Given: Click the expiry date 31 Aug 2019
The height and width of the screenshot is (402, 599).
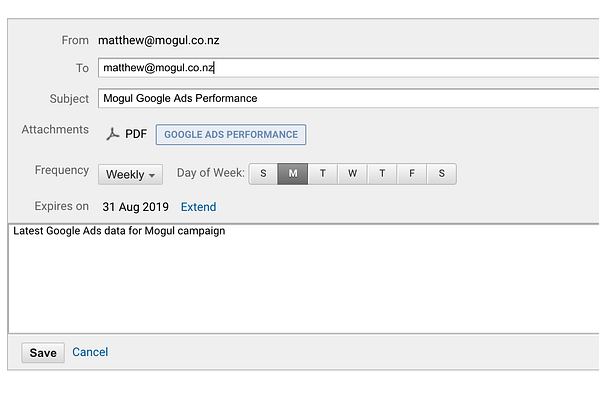Looking at the screenshot, I should coord(135,207).
